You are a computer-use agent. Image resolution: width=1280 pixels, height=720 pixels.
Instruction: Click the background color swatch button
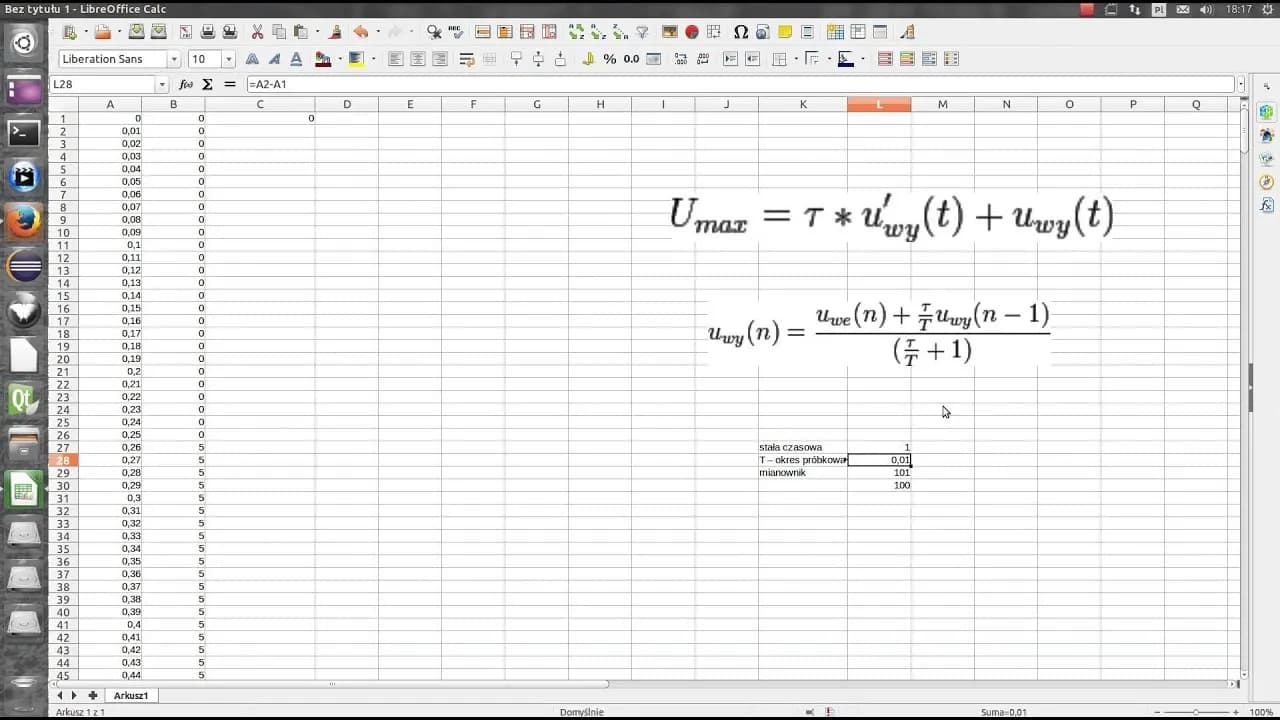tap(355, 59)
